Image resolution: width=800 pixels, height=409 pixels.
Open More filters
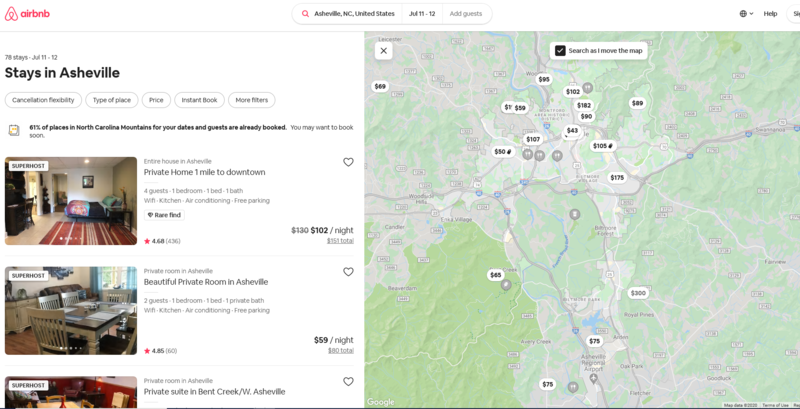click(x=252, y=100)
